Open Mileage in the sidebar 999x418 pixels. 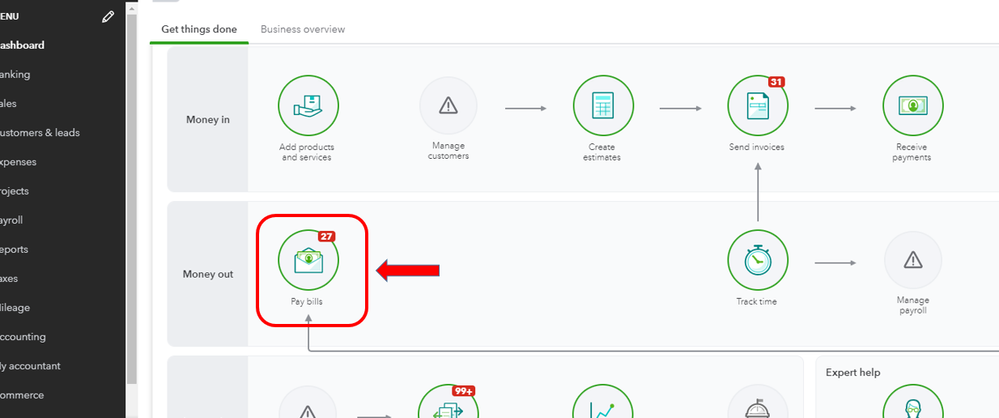[15, 308]
